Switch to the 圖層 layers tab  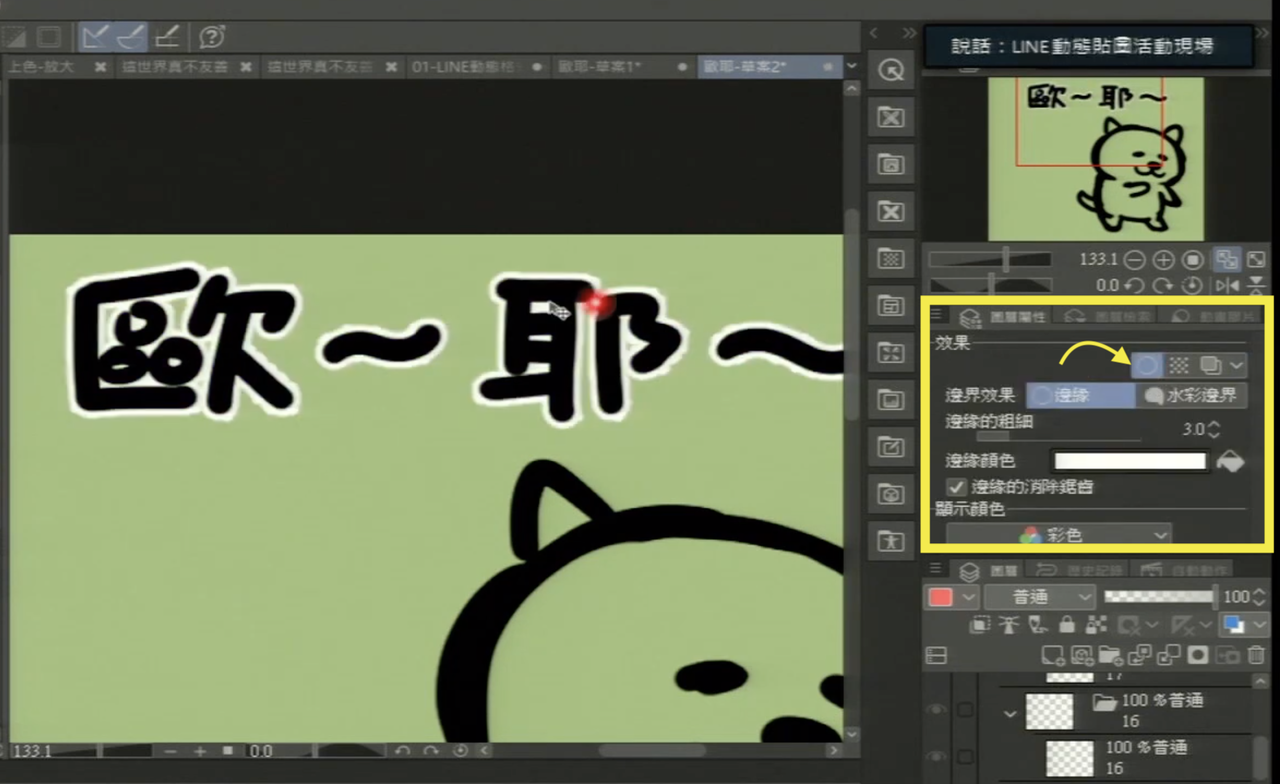tap(991, 570)
